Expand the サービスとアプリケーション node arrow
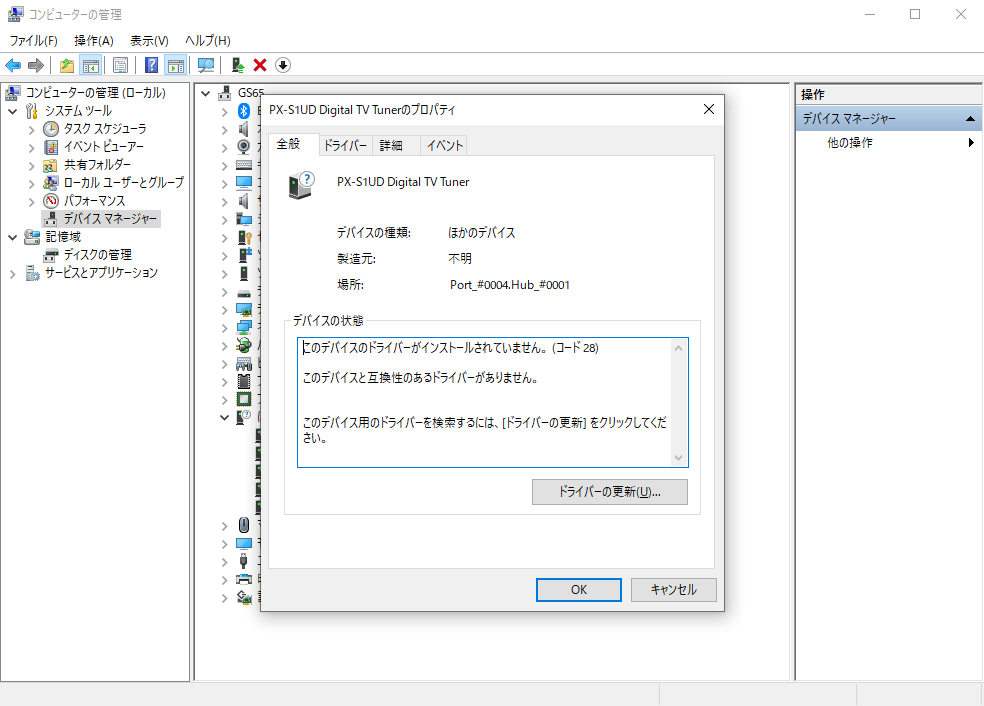984x706 pixels. click(x=13, y=274)
